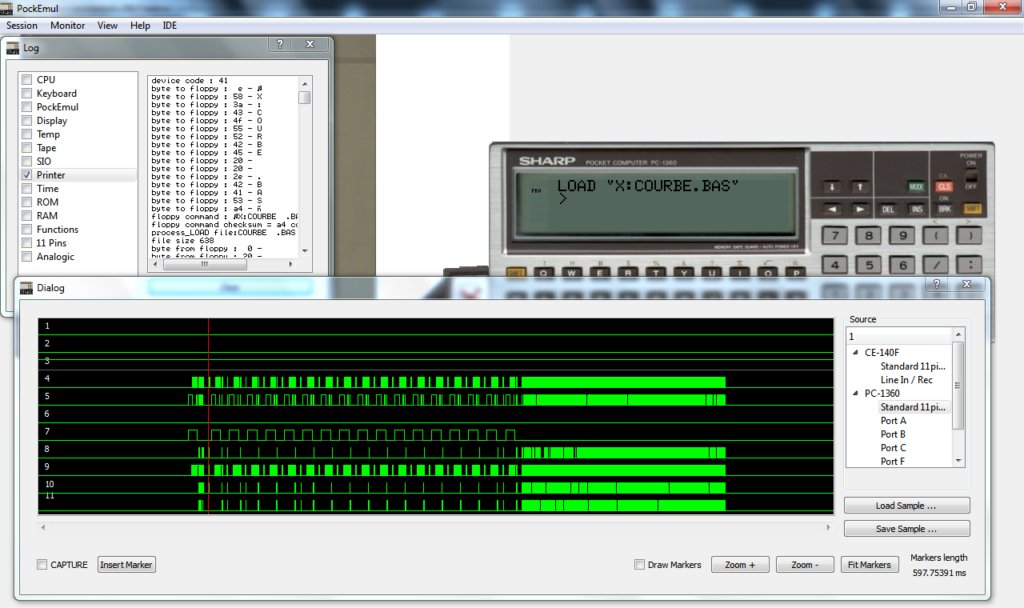Click the P key on calculator keyboard
This screenshot has width=1024, height=608.
796,273
